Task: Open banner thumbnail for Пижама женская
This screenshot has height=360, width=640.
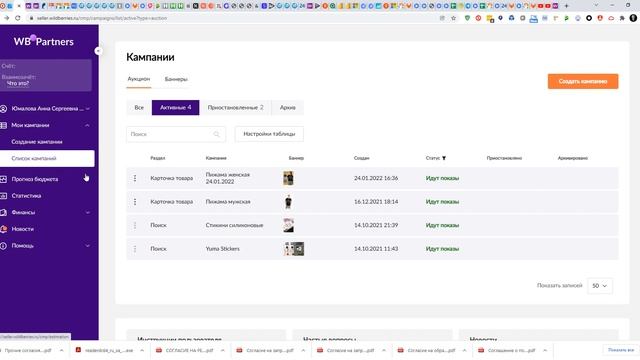Action: coord(288,178)
